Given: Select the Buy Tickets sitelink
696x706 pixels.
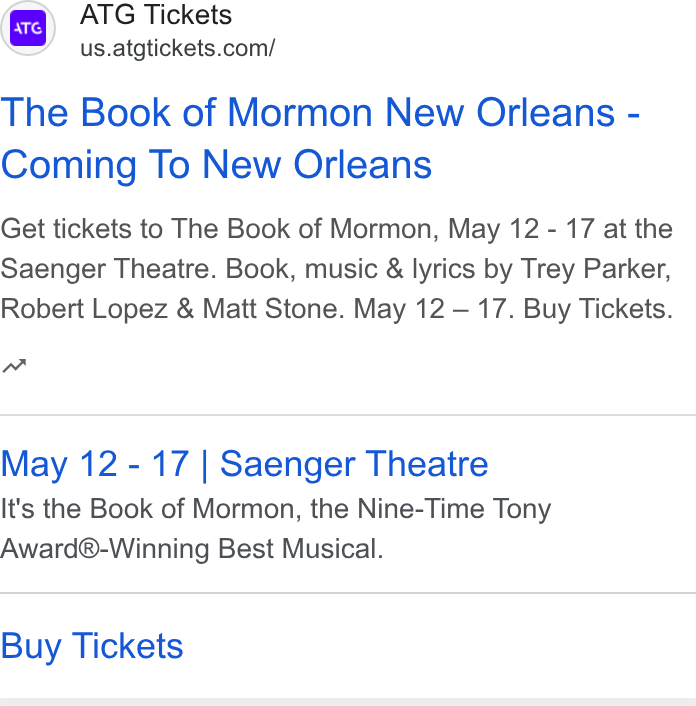Looking at the screenshot, I should point(92,646).
